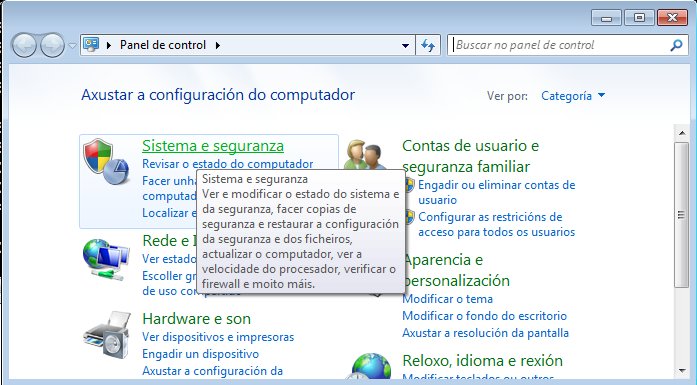Image resolution: width=697 pixels, height=385 pixels.
Task: Click the scrollbar up arrow
Action: [681, 132]
